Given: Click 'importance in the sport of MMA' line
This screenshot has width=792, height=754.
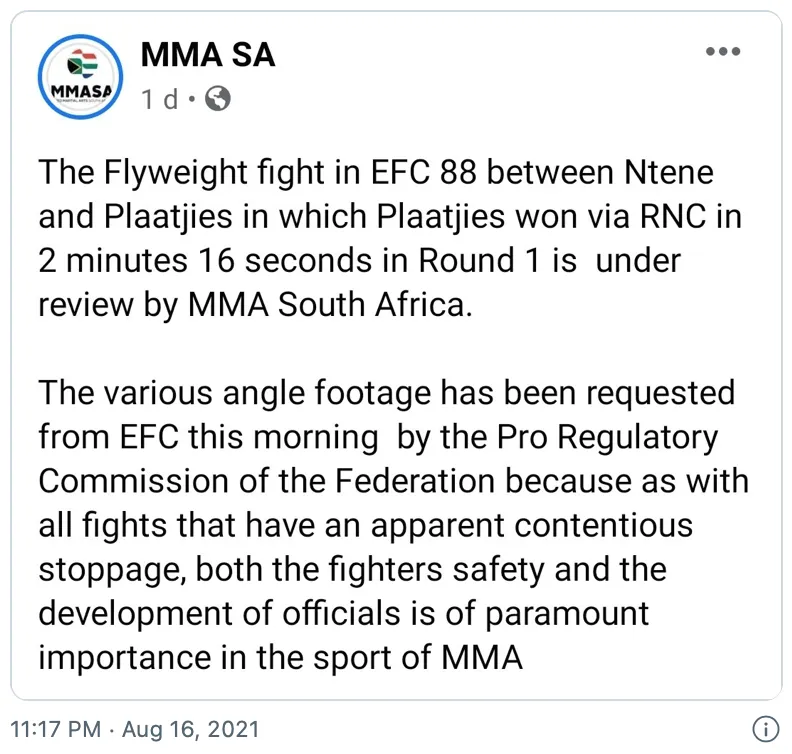Looking at the screenshot, I should pyautogui.click(x=280, y=658).
